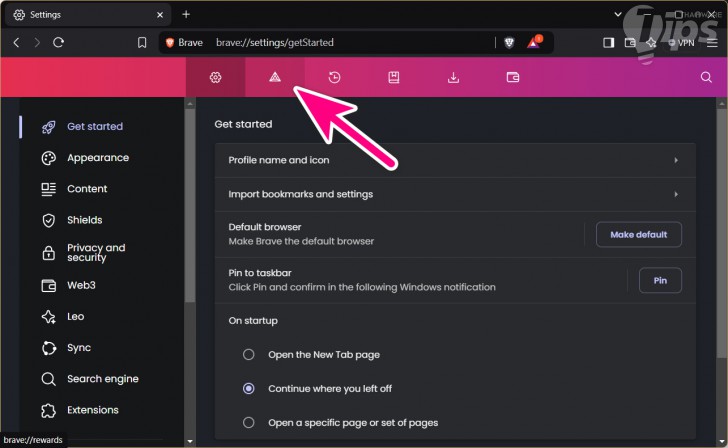The height and width of the screenshot is (448, 728).
Task: Open Leo settings section
Action: pos(75,317)
